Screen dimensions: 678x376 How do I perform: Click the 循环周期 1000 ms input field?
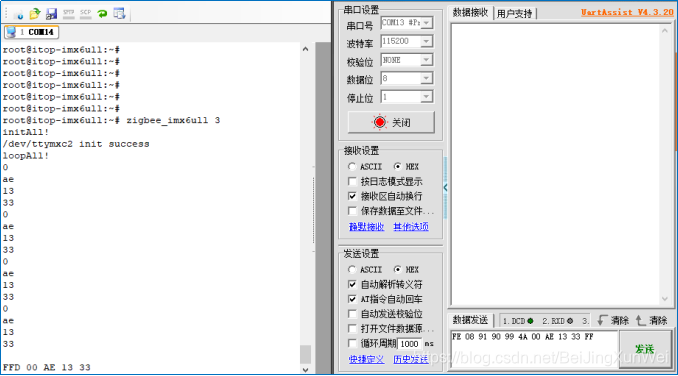[409, 344]
